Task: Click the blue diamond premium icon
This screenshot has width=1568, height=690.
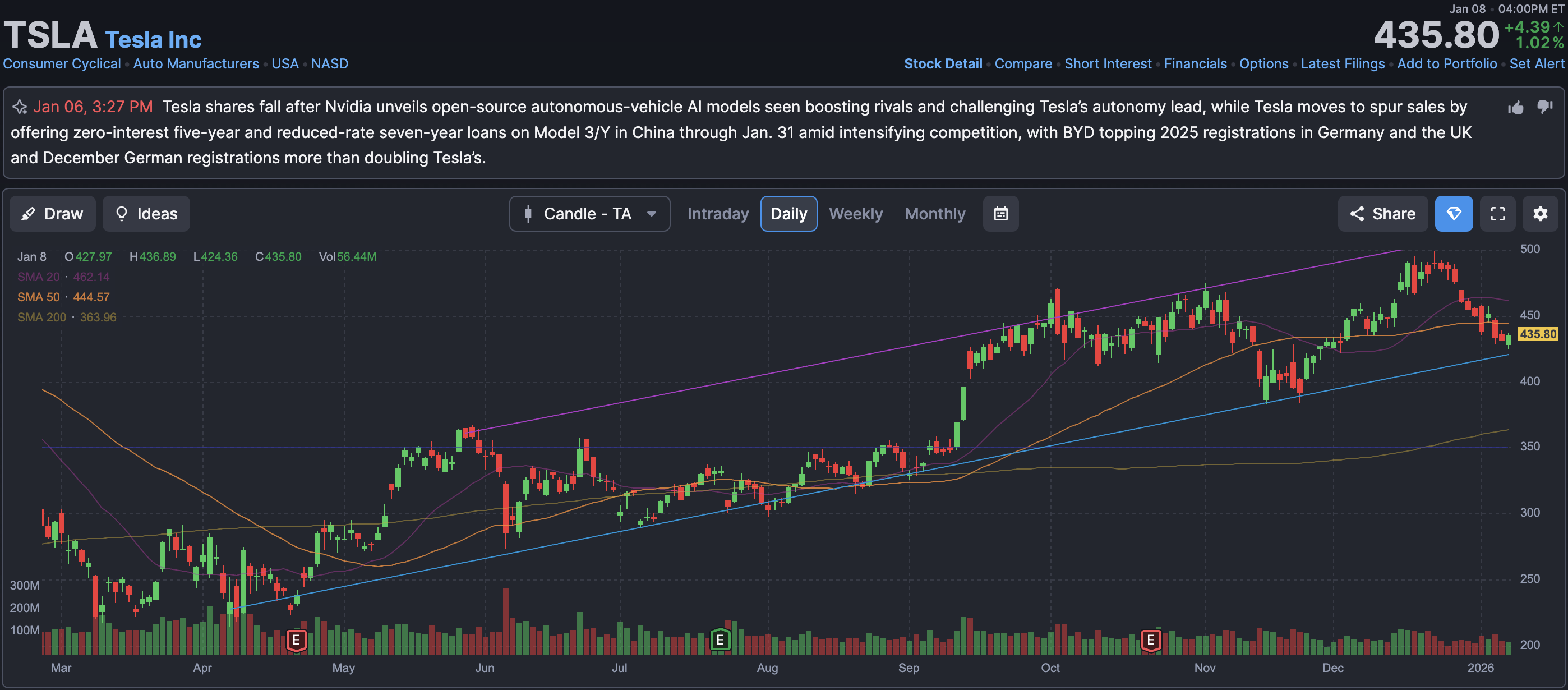Action: tap(1454, 214)
